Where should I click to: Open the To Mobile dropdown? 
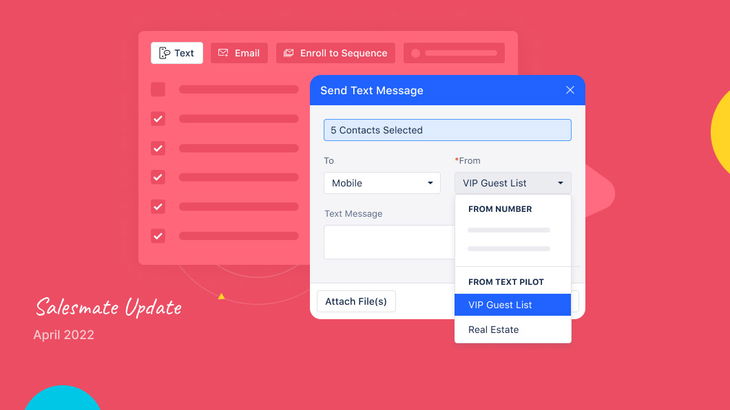(x=382, y=183)
